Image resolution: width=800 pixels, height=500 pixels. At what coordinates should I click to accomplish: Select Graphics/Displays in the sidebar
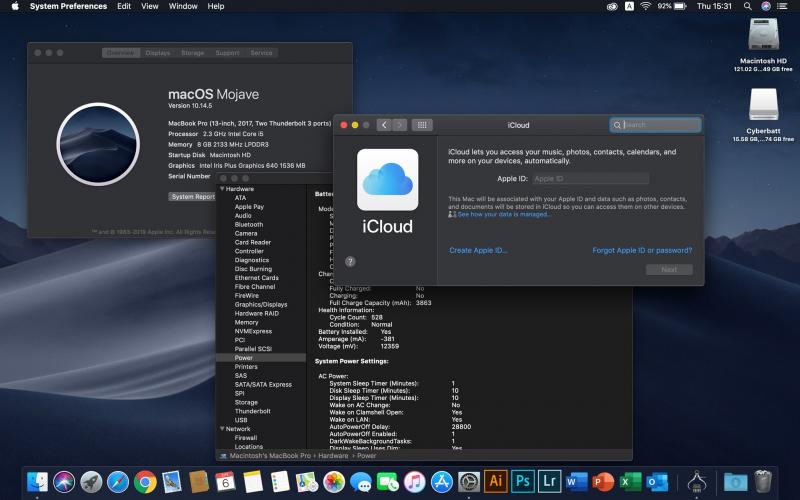(260, 304)
